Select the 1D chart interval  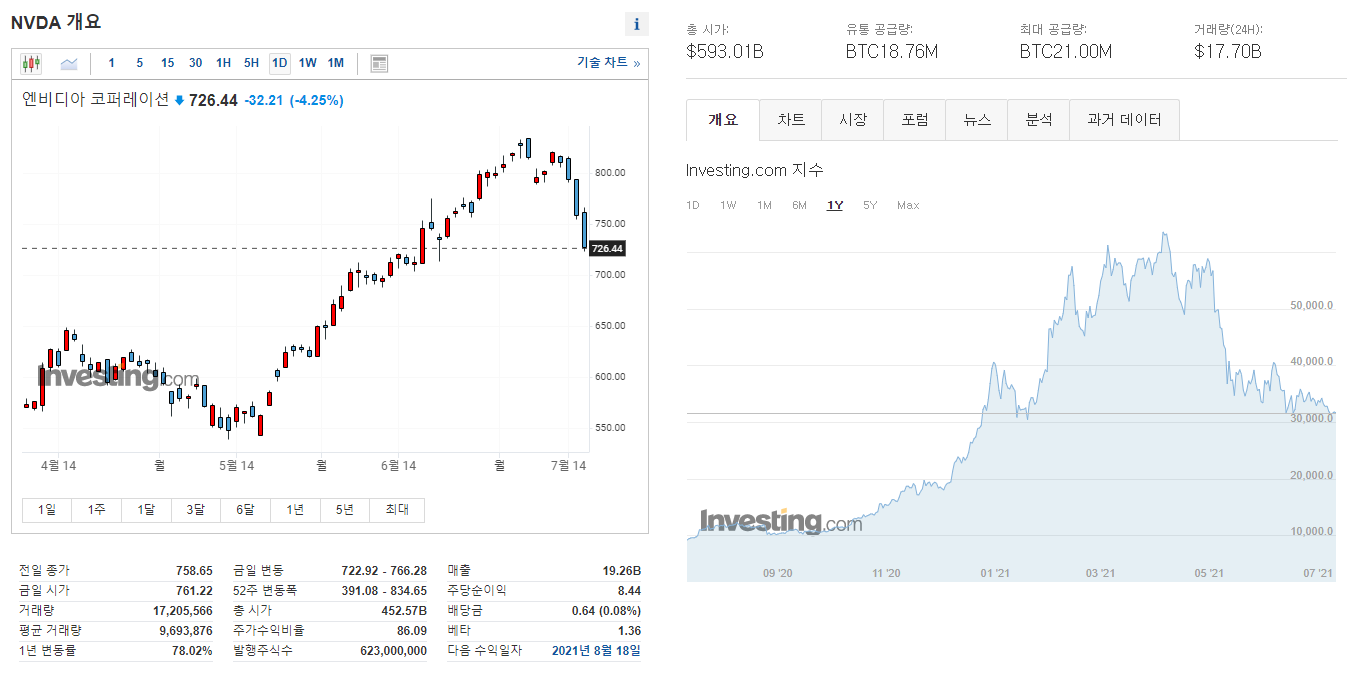pos(279,63)
